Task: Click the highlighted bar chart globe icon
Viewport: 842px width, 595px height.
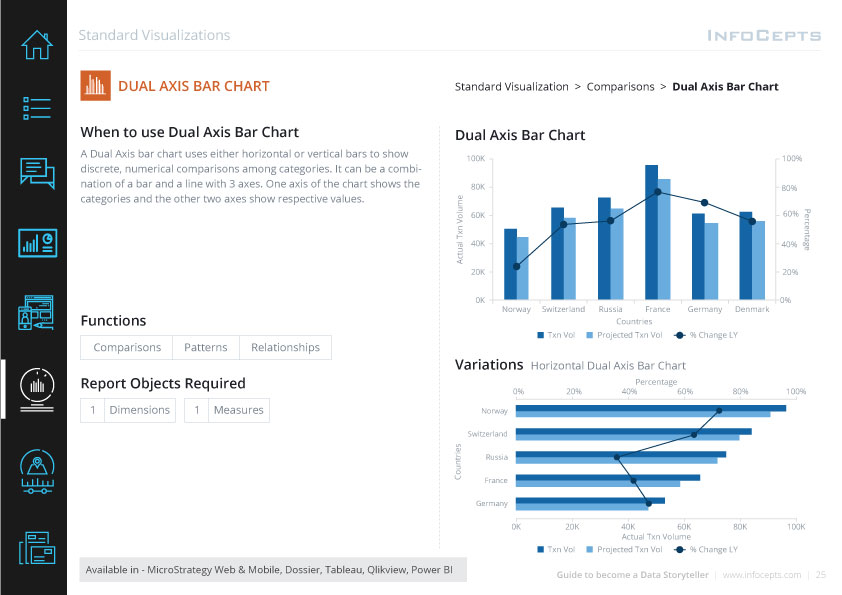Action: (x=37, y=385)
